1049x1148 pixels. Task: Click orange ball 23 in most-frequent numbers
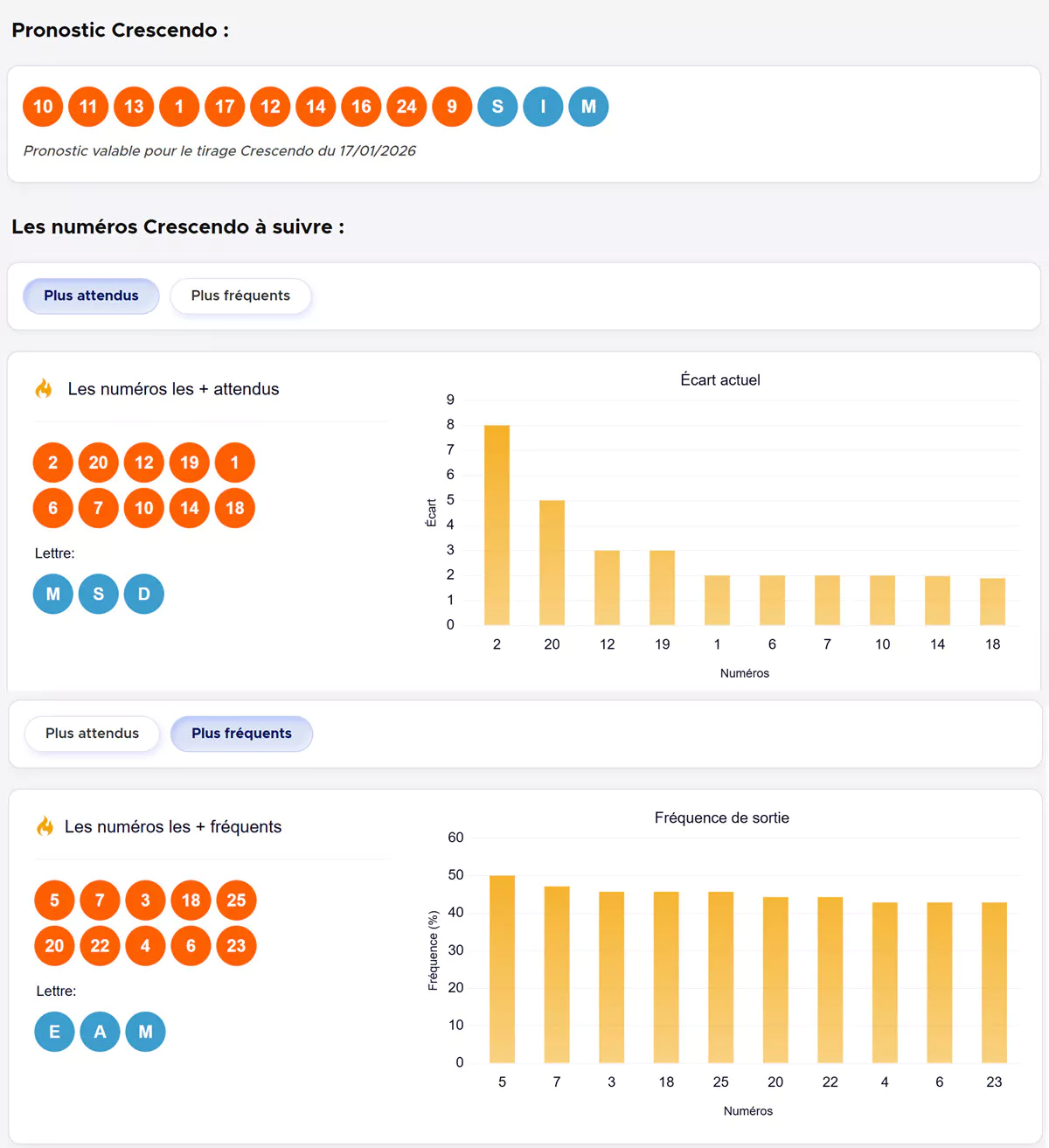coord(236,946)
